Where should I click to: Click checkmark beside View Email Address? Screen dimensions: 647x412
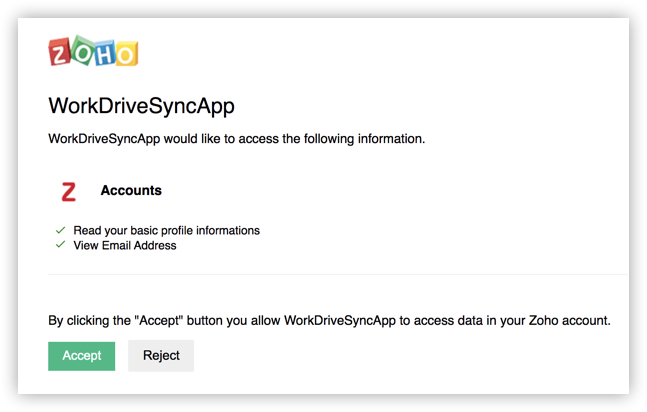pyautogui.click(x=61, y=245)
